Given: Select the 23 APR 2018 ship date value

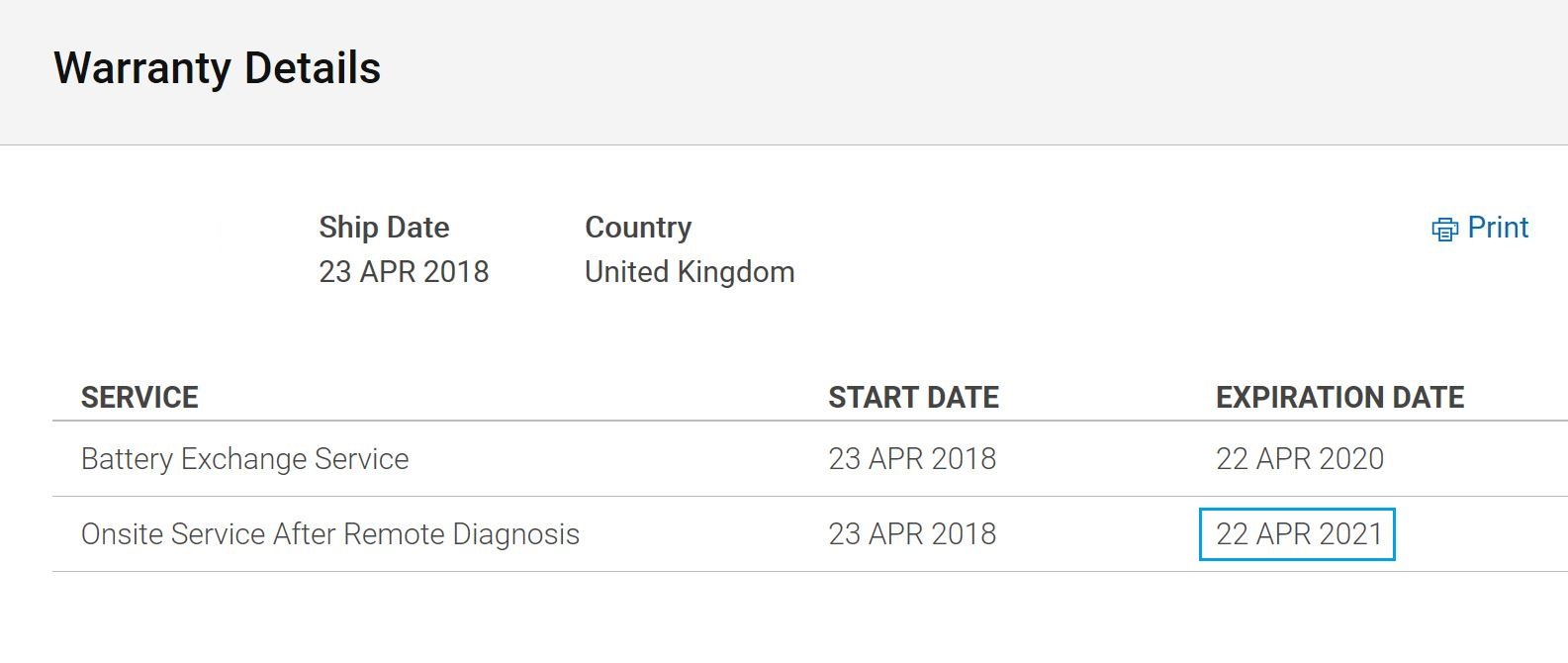Looking at the screenshot, I should pyautogui.click(x=404, y=272).
